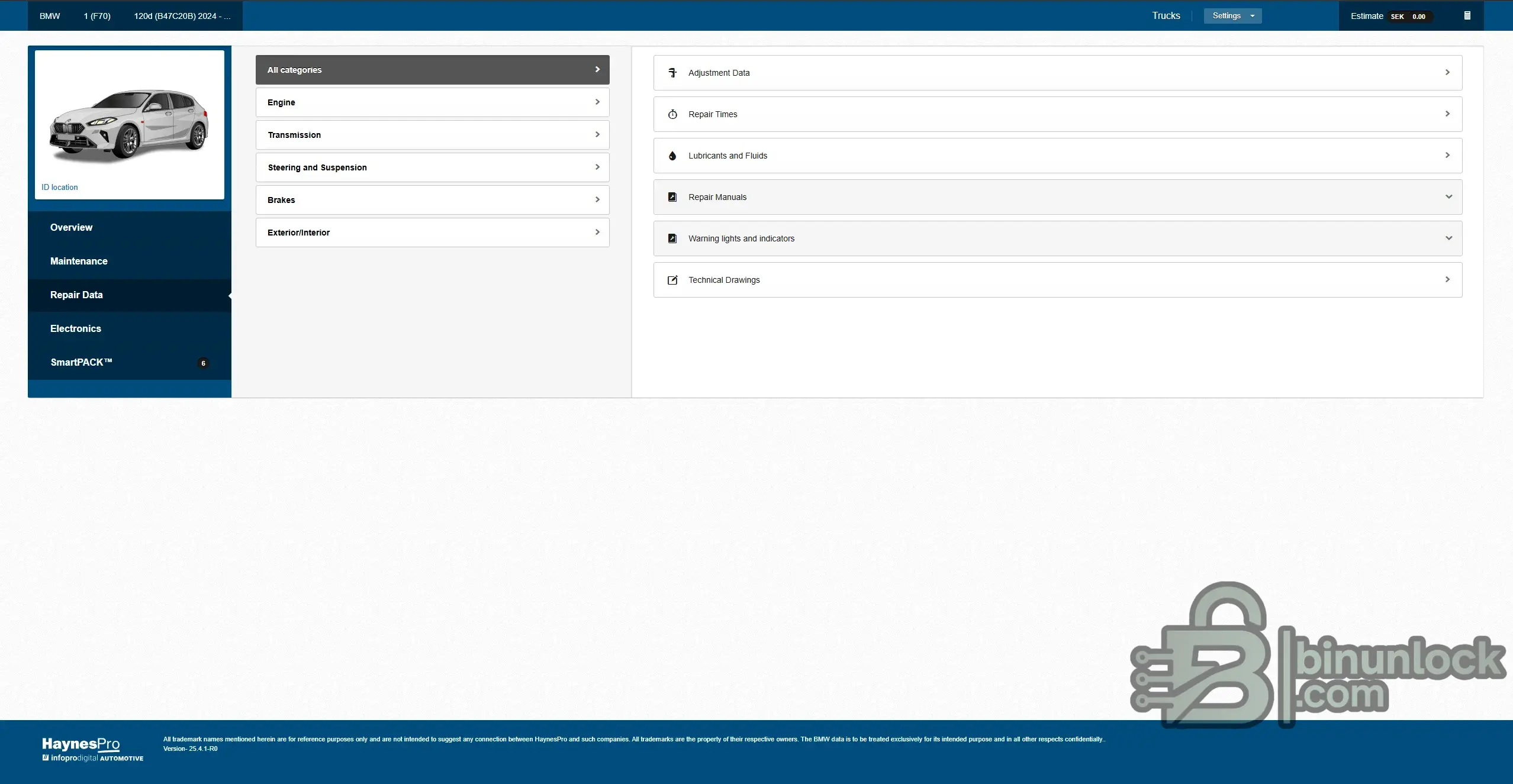Open the Settings dropdown
1513x784 pixels.
click(x=1232, y=16)
